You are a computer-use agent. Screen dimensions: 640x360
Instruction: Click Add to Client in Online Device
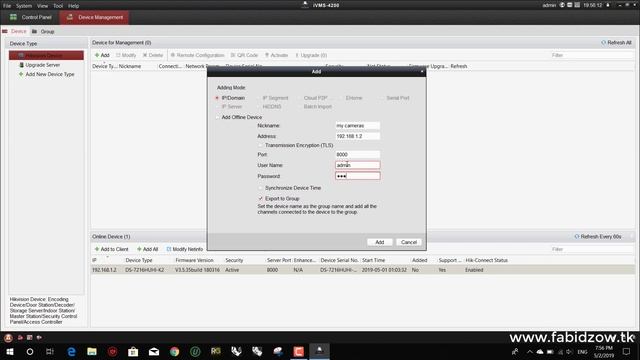point(111,249)
